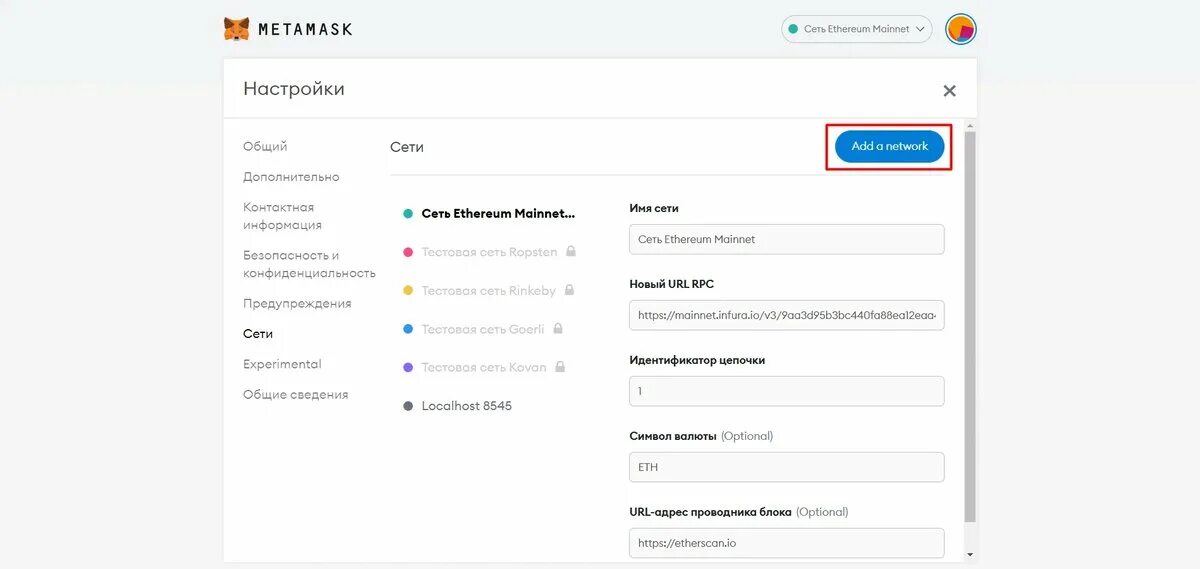This screenshot has width=1200, height=569.
Task: Focus the Идентификатор цепочки input field
Action: point(787,391)
